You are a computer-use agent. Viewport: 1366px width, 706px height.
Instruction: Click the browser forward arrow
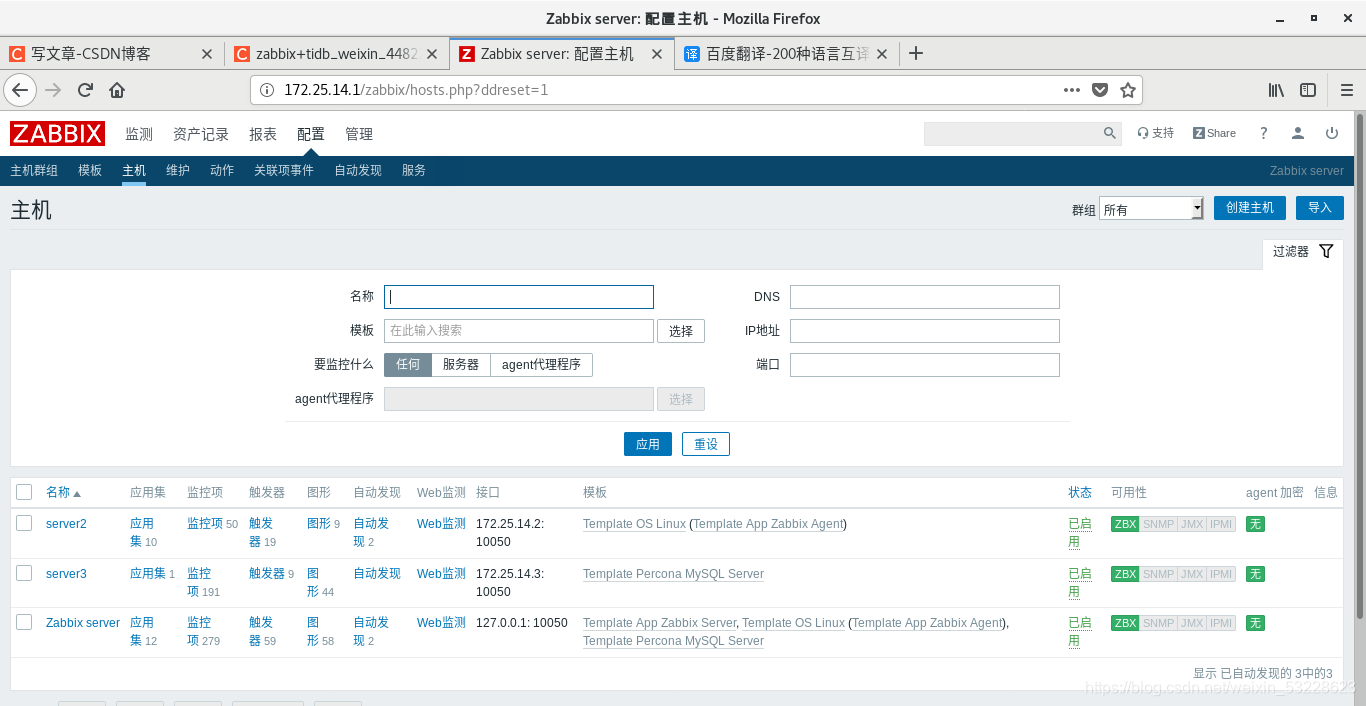coord(53,90)
